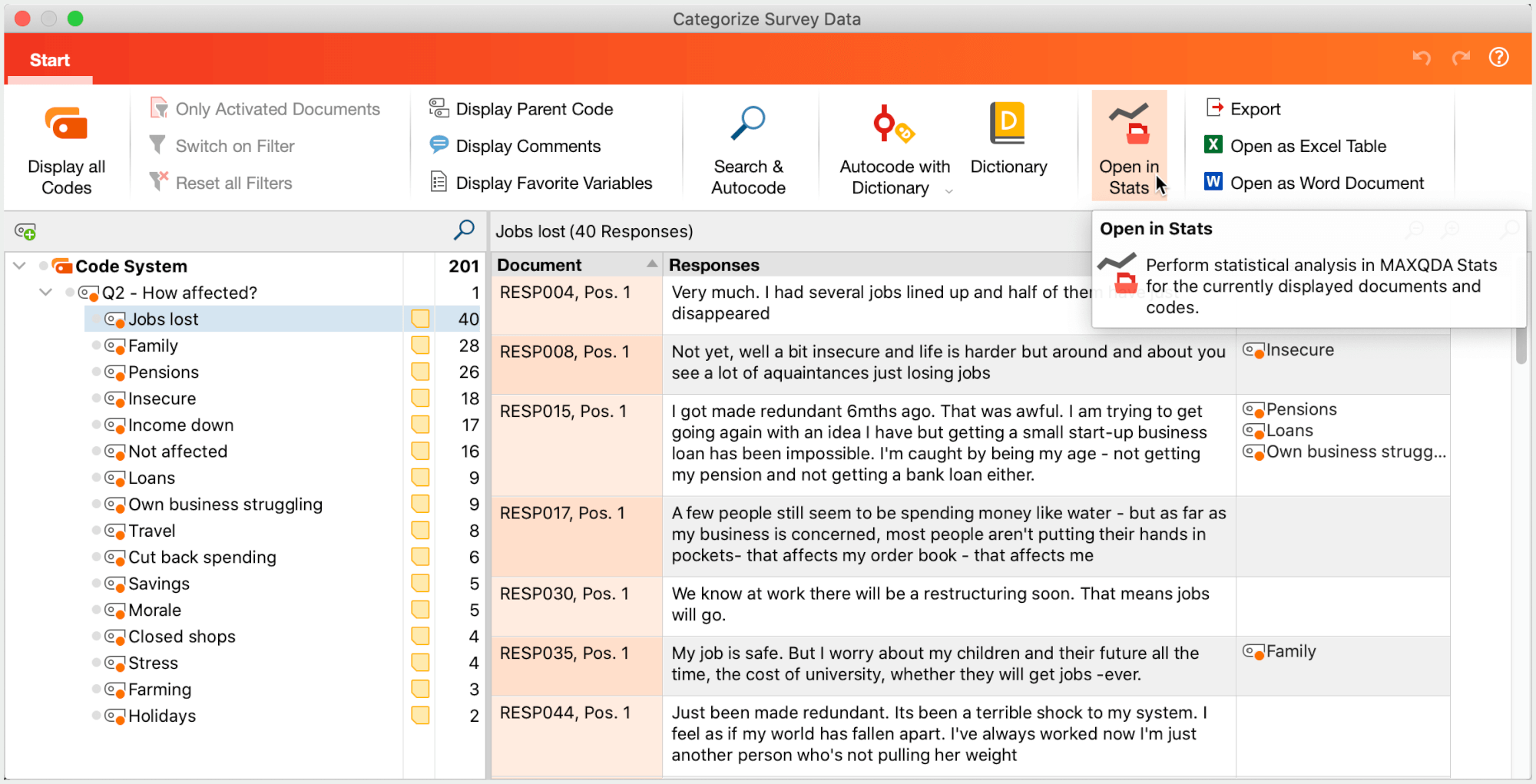The image size is (1536, 784).
Task: Collapse the Q2 - How affected code
Action: (x=45, y=293)
